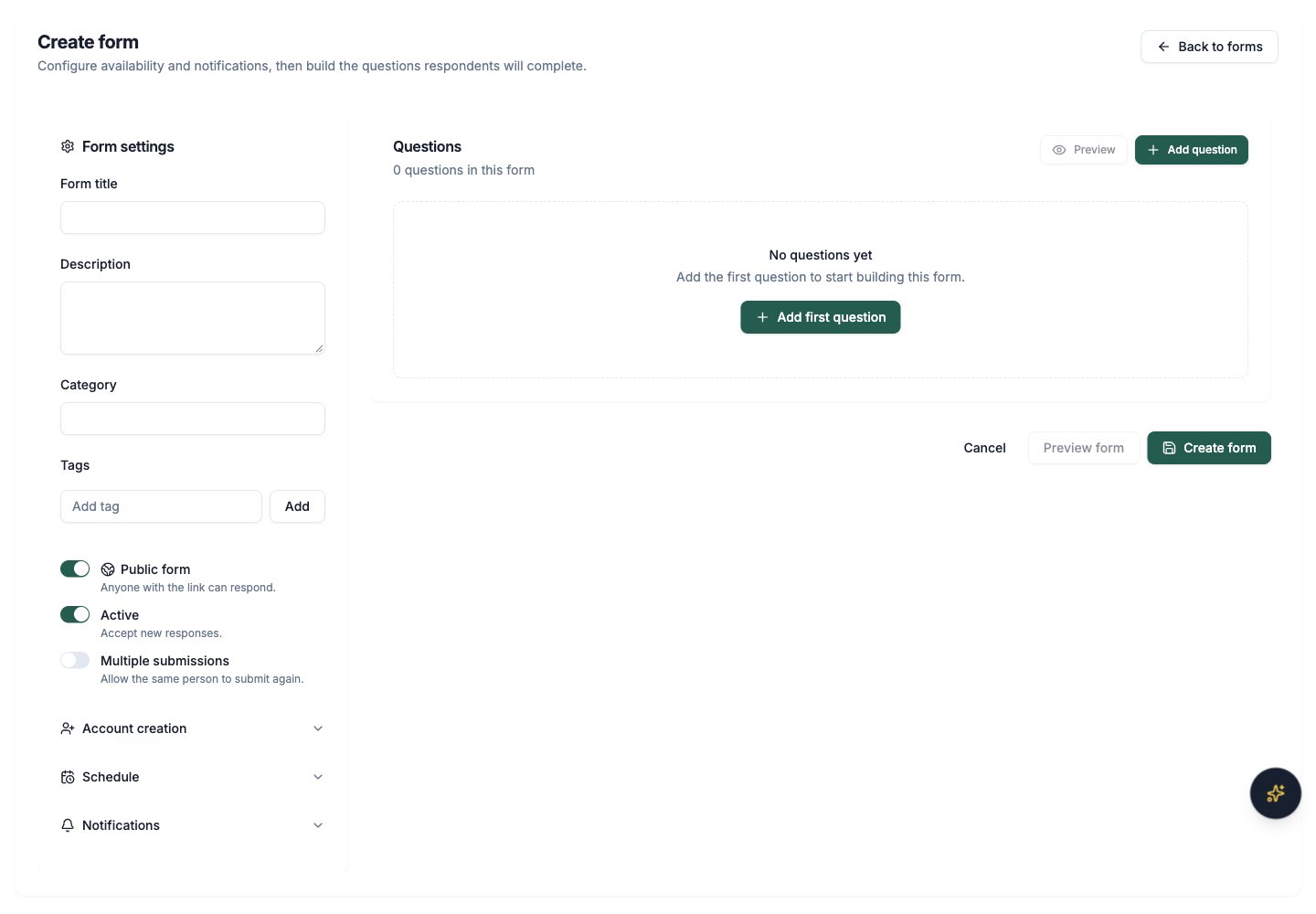
Task: Click the globe icon beside Public form
Action: (108, 569)
